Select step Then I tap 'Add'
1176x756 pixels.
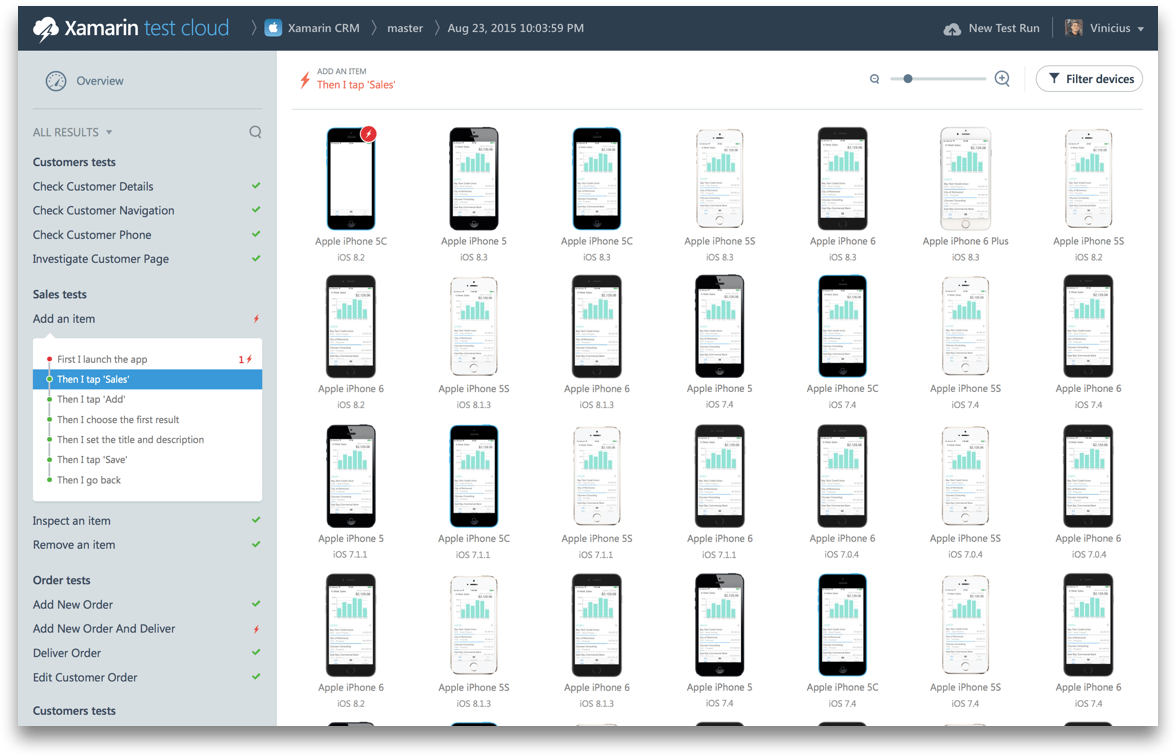91,399
